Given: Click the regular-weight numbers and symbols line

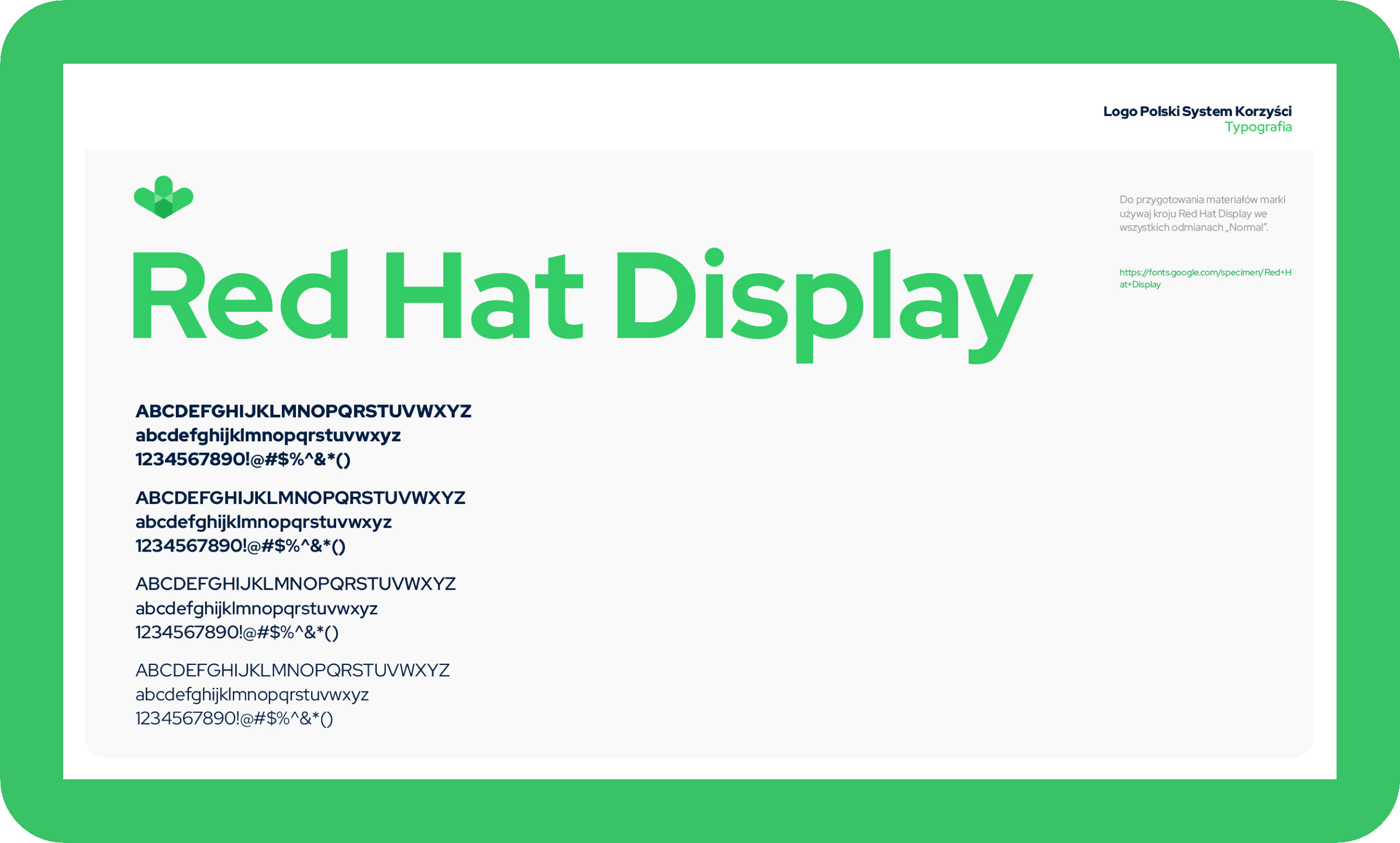Looking at the screenshot, I should (237, 632).
